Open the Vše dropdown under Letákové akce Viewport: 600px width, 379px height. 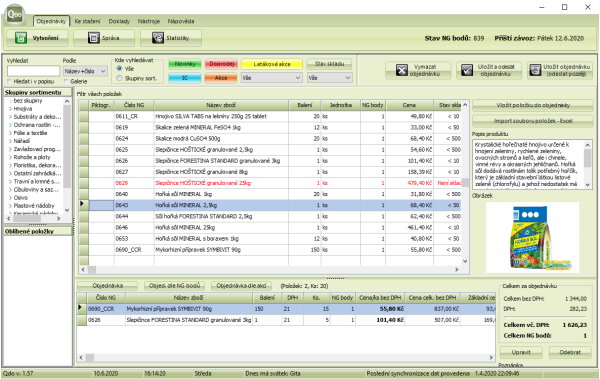click(x=271, y=78)
